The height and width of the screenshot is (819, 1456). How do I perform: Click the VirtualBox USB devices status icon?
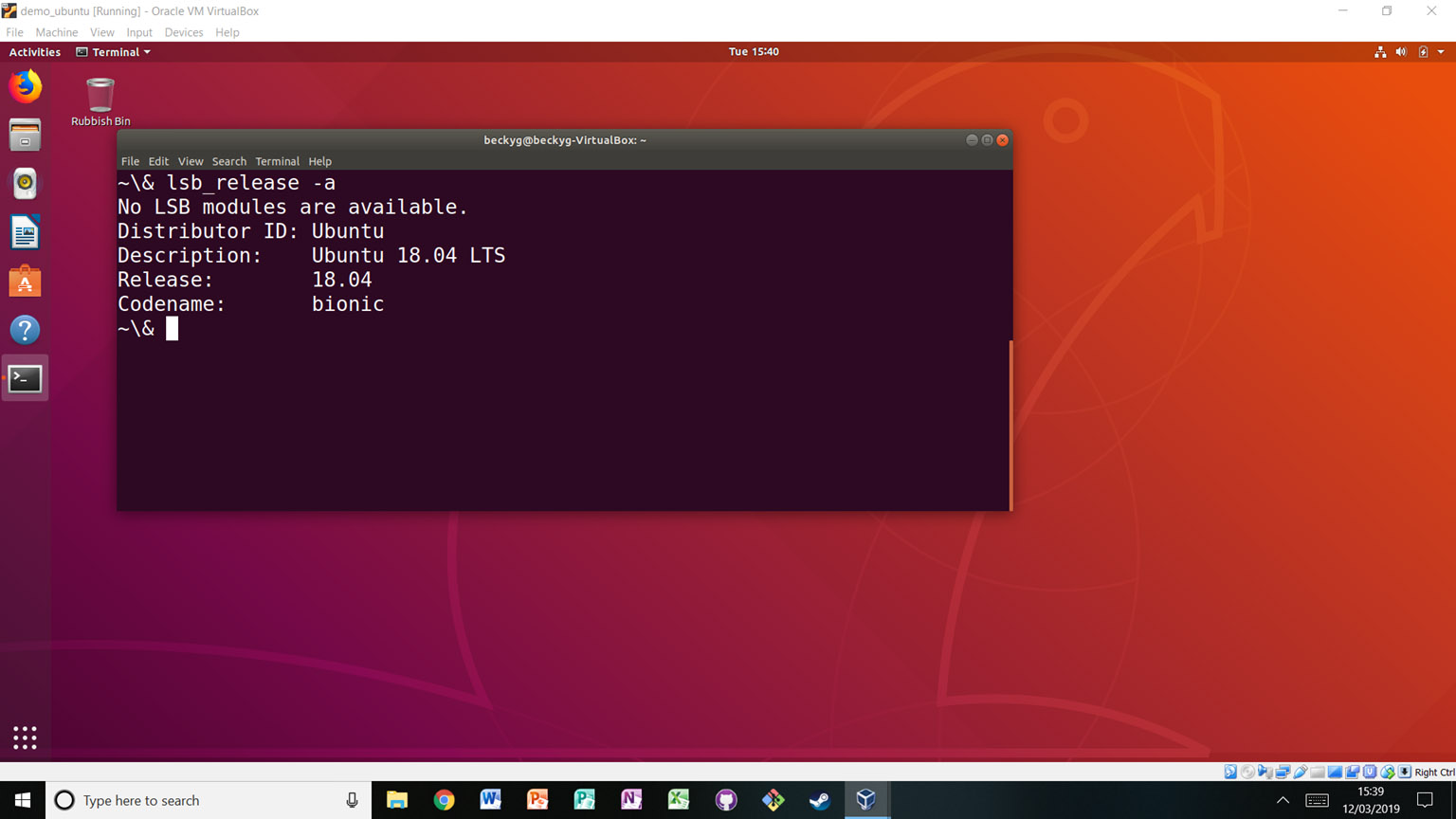tap(1301, 772)
